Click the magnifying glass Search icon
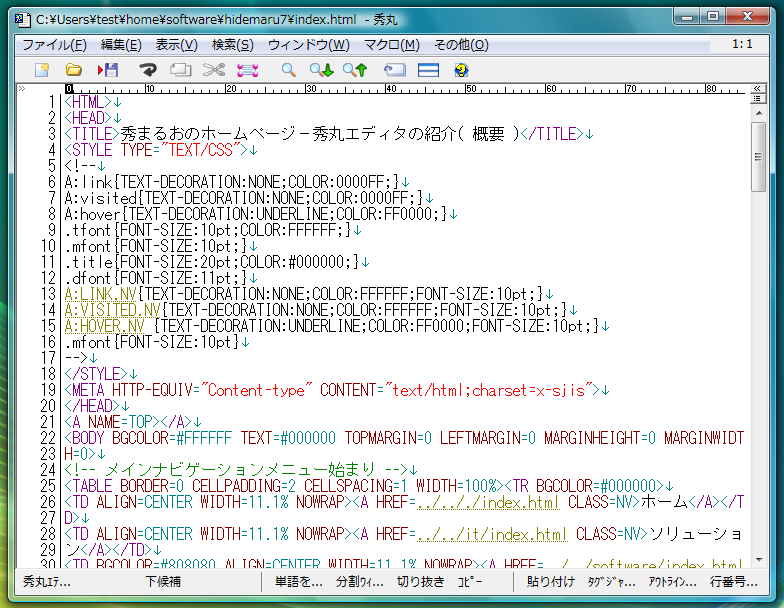This screenshot has width=784, height=608. (288, 70)
